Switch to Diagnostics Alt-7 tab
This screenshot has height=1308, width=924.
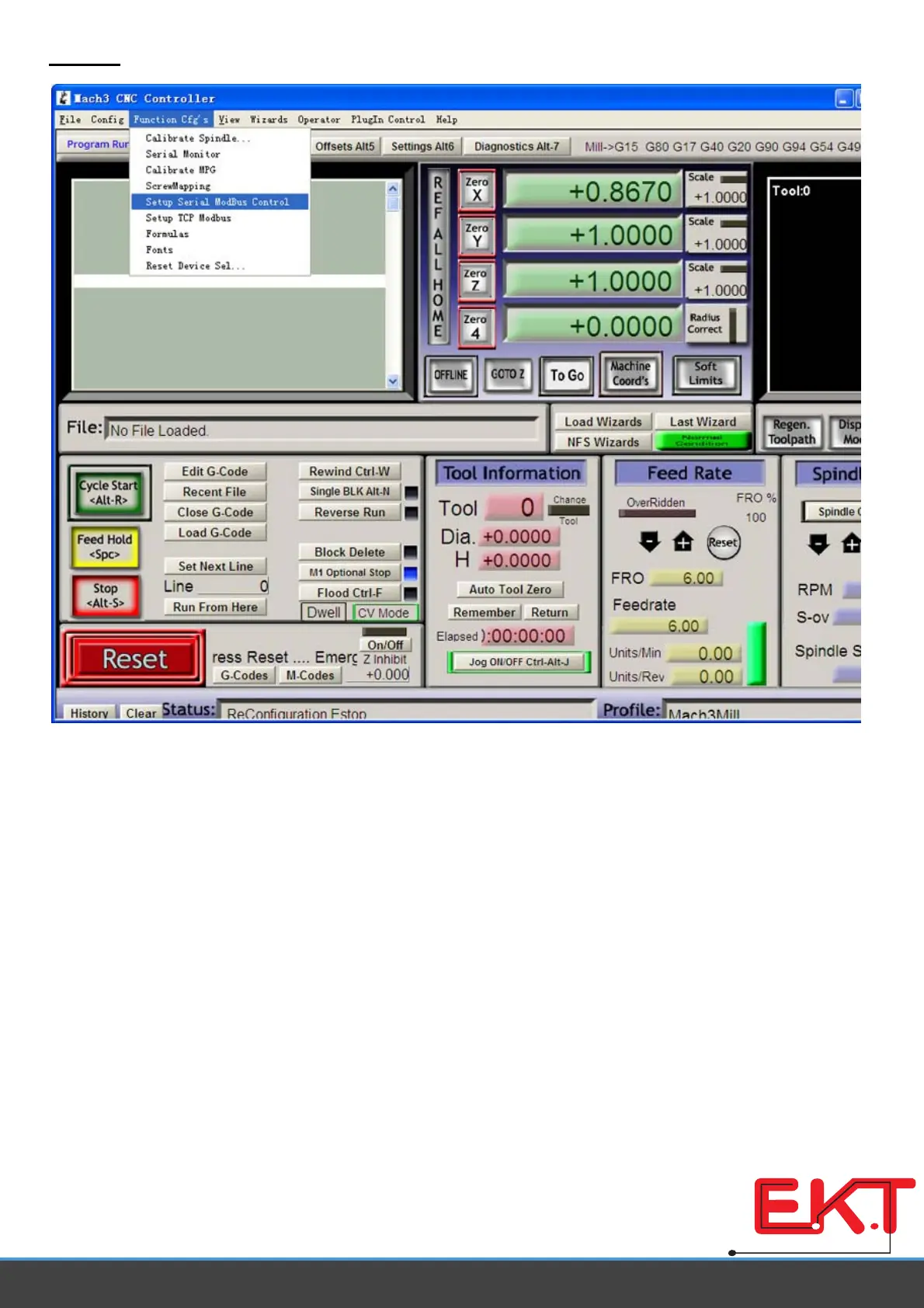516,146
